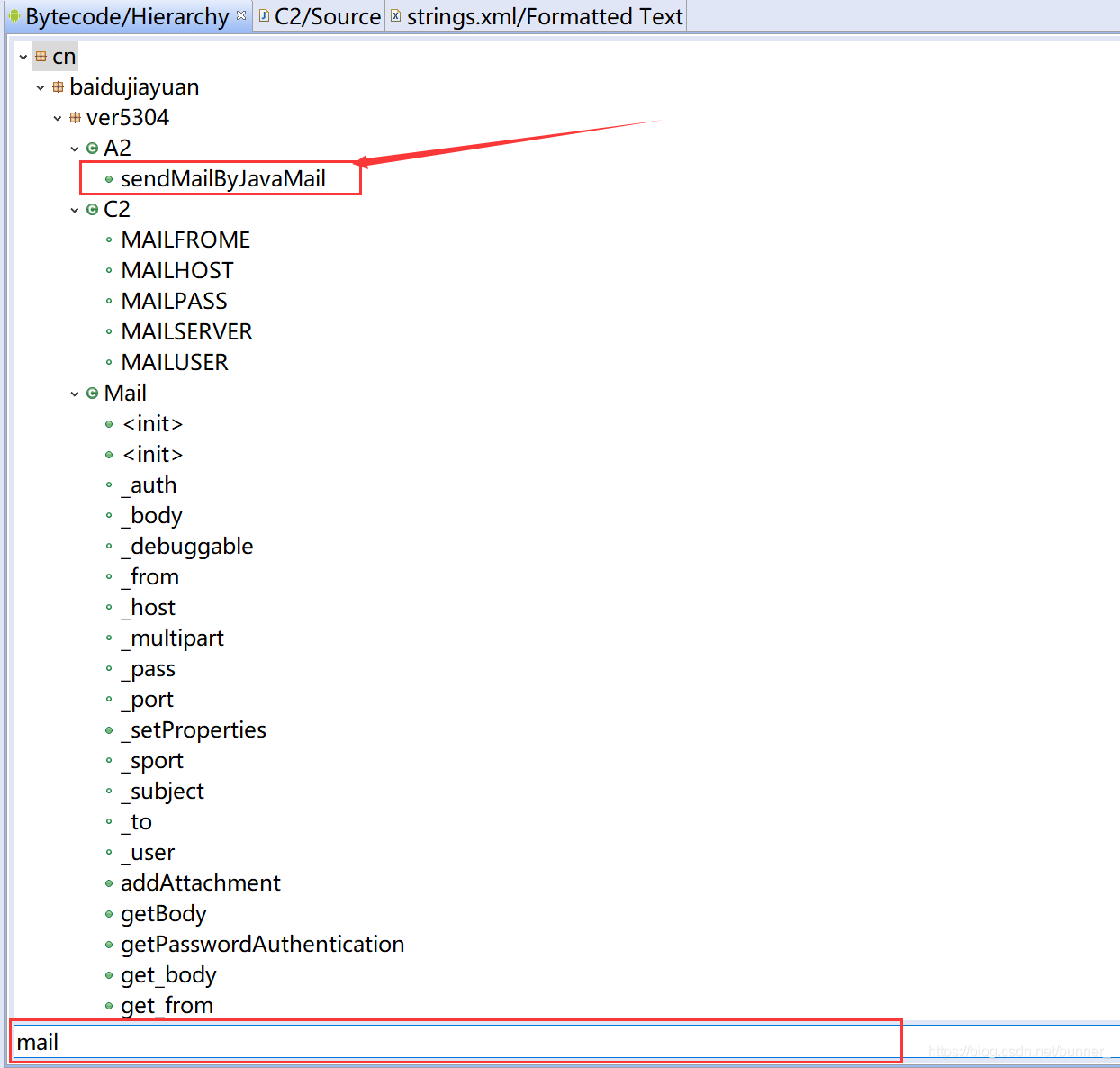1120x1068 pixels.
Task: Select the C2 class label
Action: [x=117, y=209]
